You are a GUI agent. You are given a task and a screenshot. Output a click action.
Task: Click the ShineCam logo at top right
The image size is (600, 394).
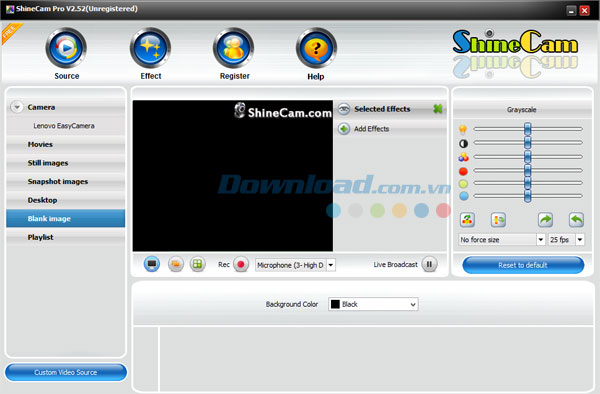click(x=515, y=42)
